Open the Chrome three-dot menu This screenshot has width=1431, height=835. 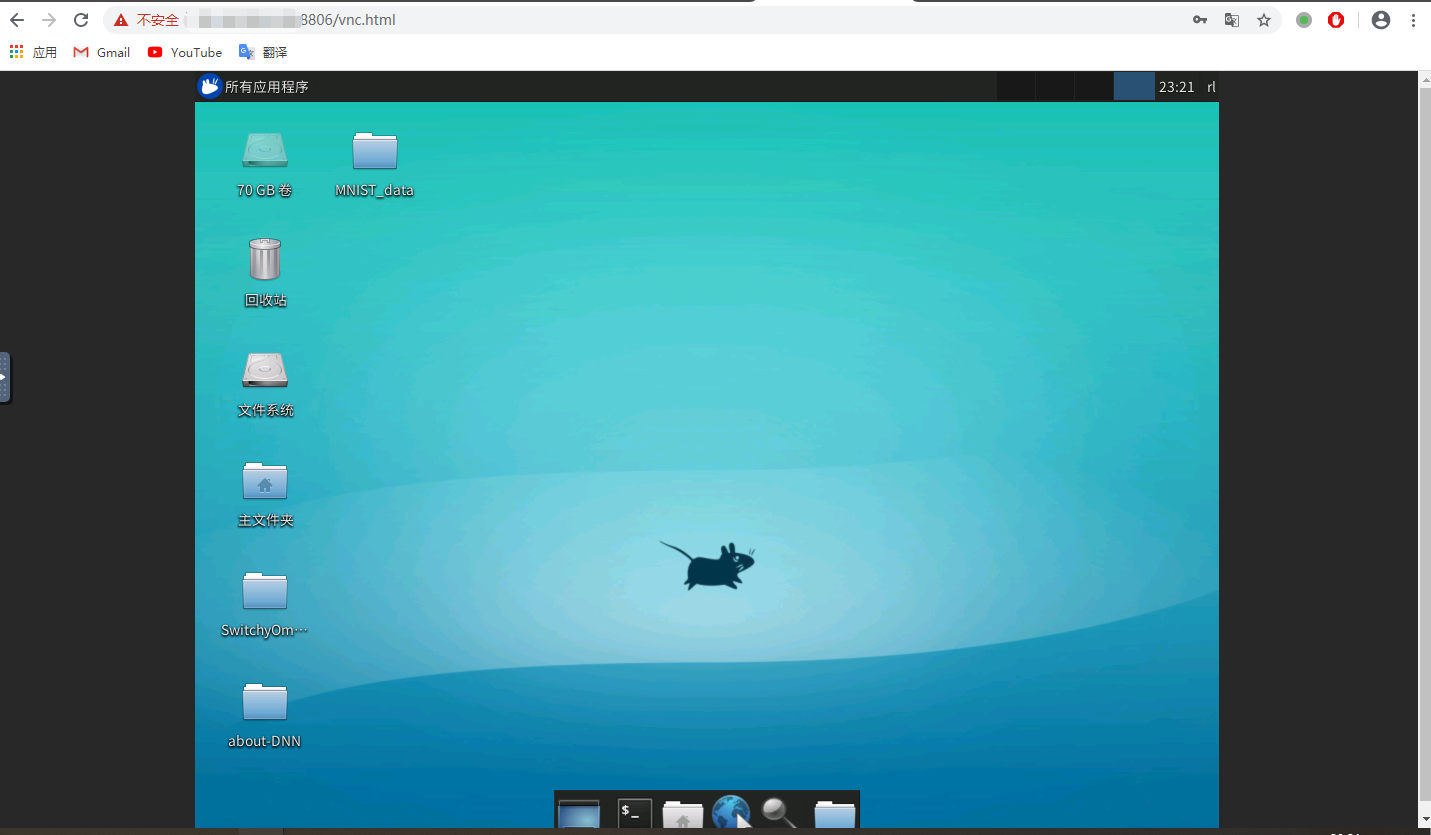click(1414, 20)
